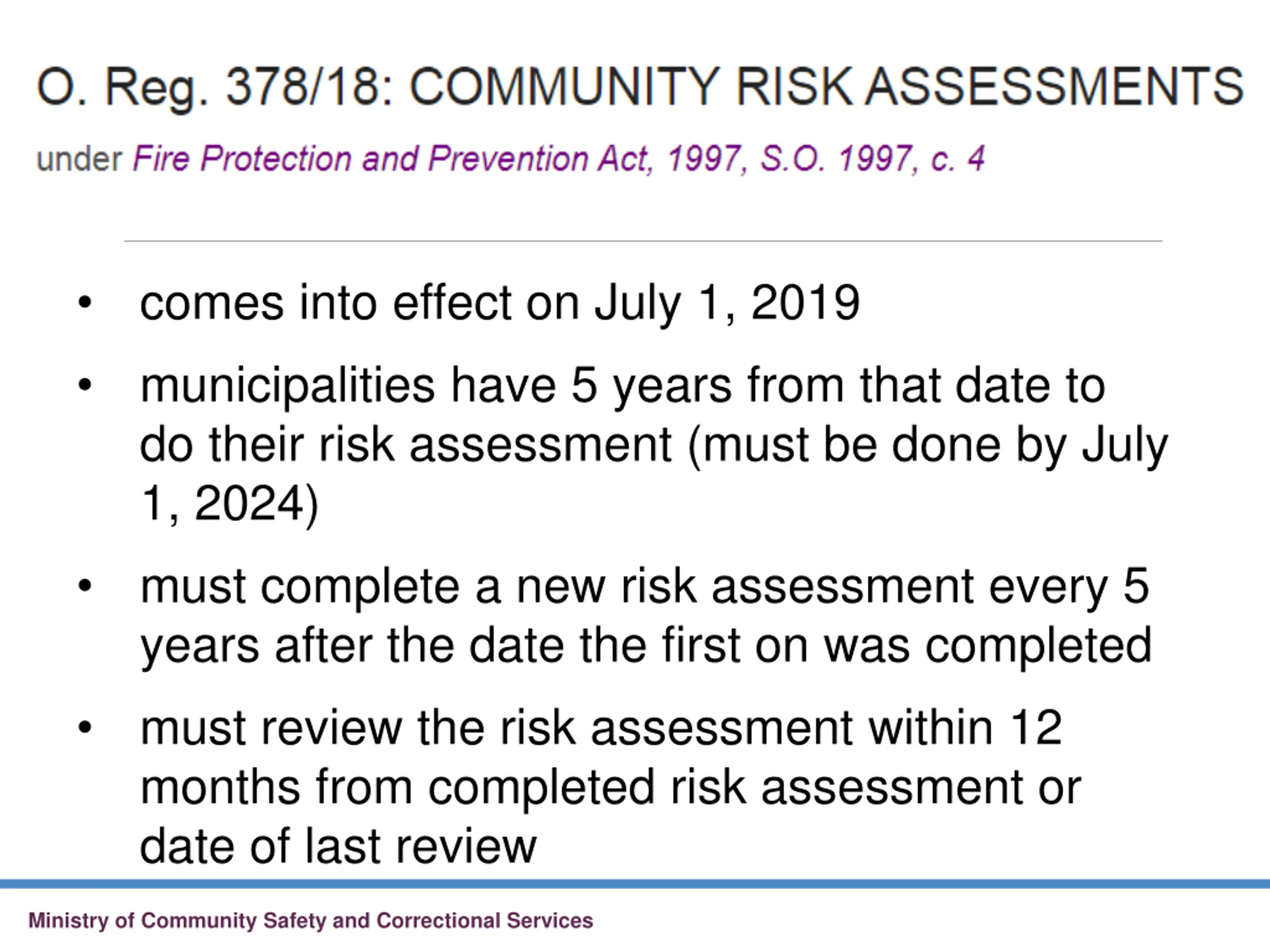
Task: Click the blue footer separator bar
Action: pyautogui.click(x=635, y=884)
